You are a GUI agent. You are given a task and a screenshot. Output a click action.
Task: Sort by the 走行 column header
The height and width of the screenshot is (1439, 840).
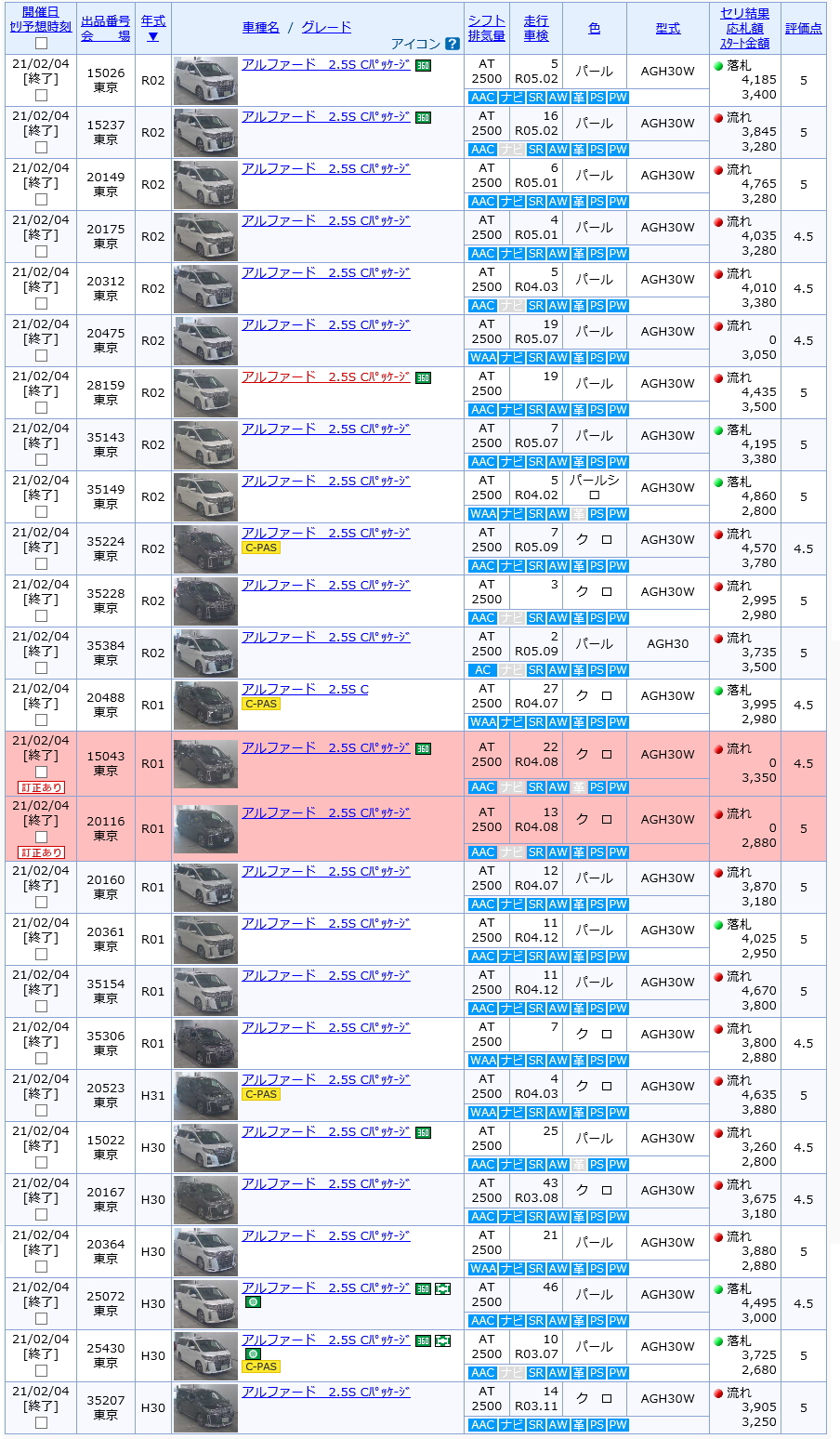536,20
